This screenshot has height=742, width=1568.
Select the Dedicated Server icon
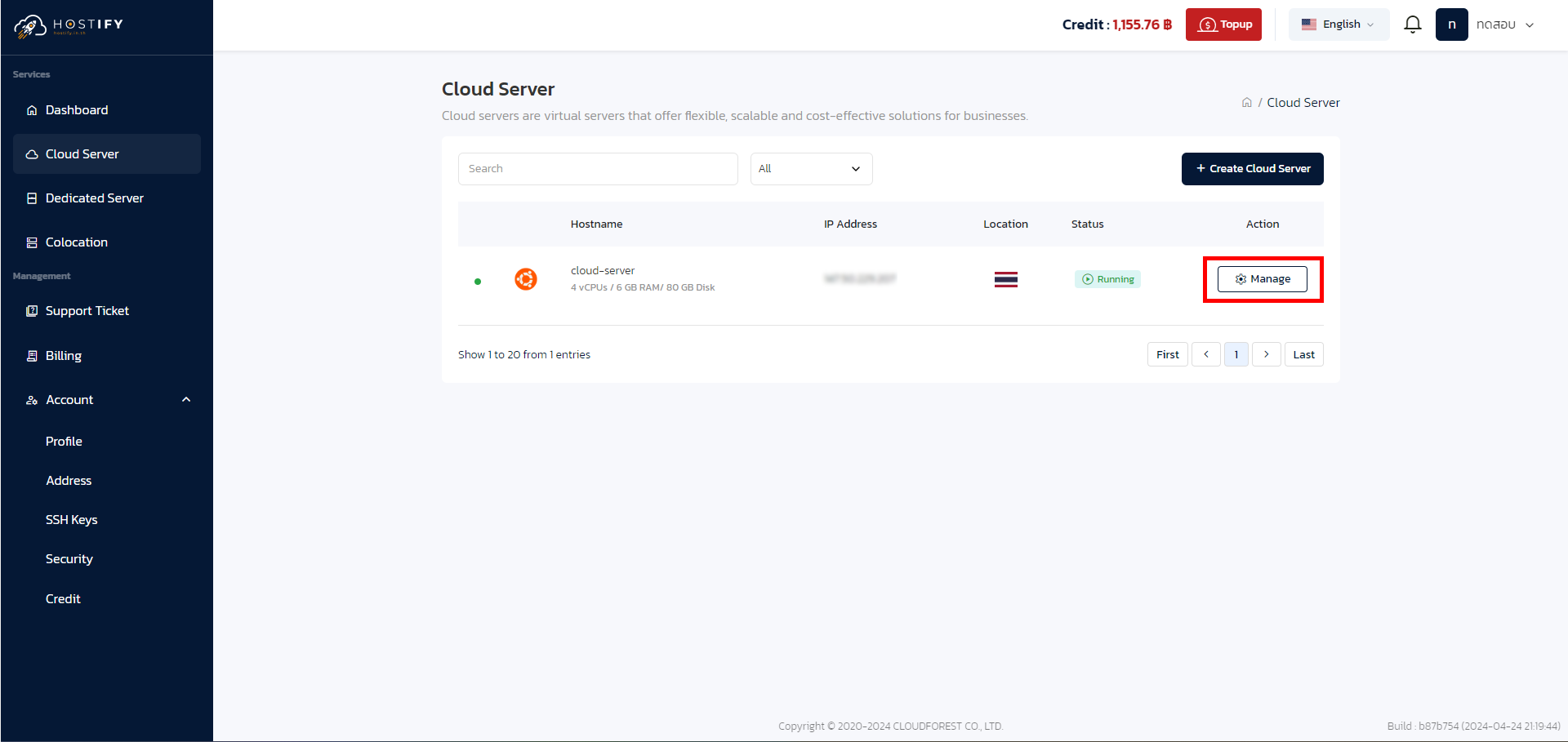coord(32,198)
